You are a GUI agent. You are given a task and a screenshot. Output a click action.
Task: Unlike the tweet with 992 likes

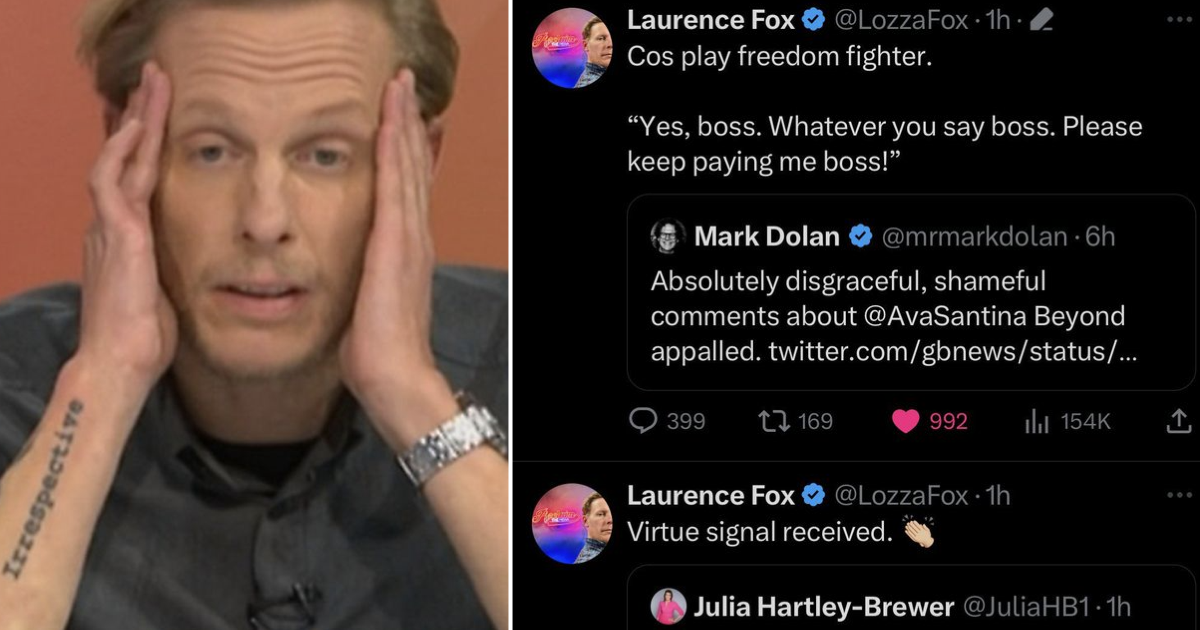(929, 421)
